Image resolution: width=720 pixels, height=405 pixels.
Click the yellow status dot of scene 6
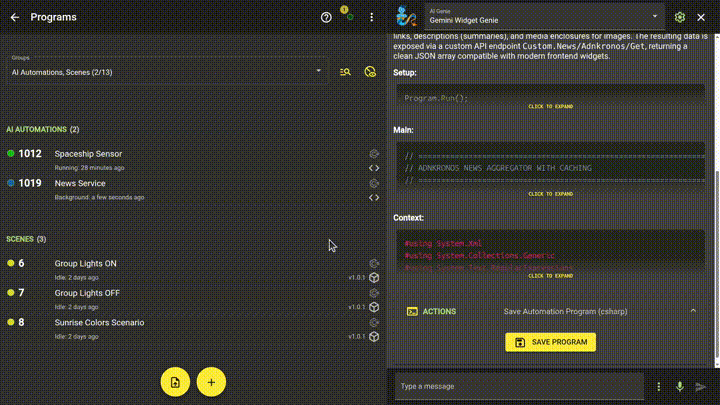(11, 263)
